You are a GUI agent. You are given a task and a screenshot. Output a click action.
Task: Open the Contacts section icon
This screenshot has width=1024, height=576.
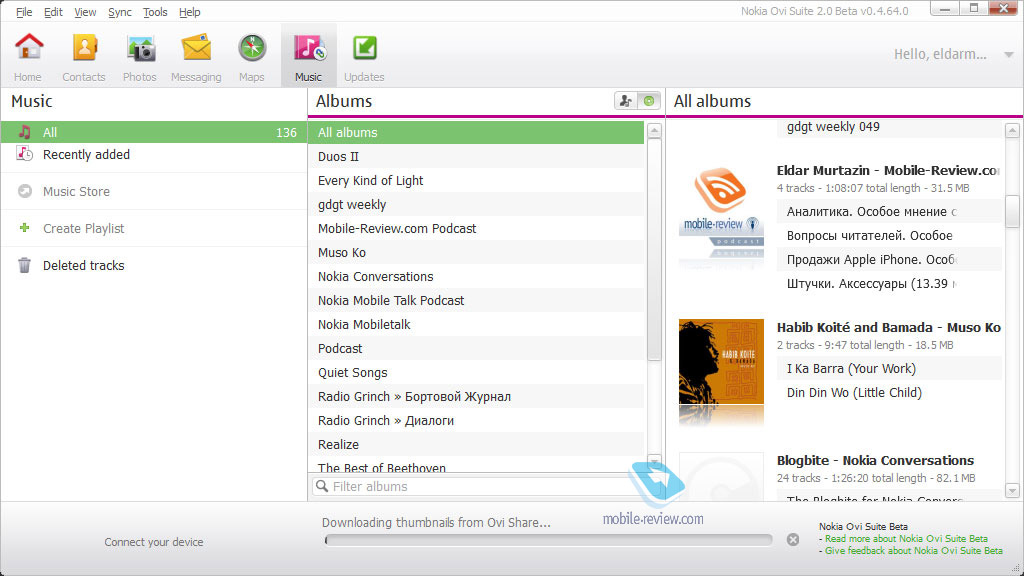click(84, 48)
